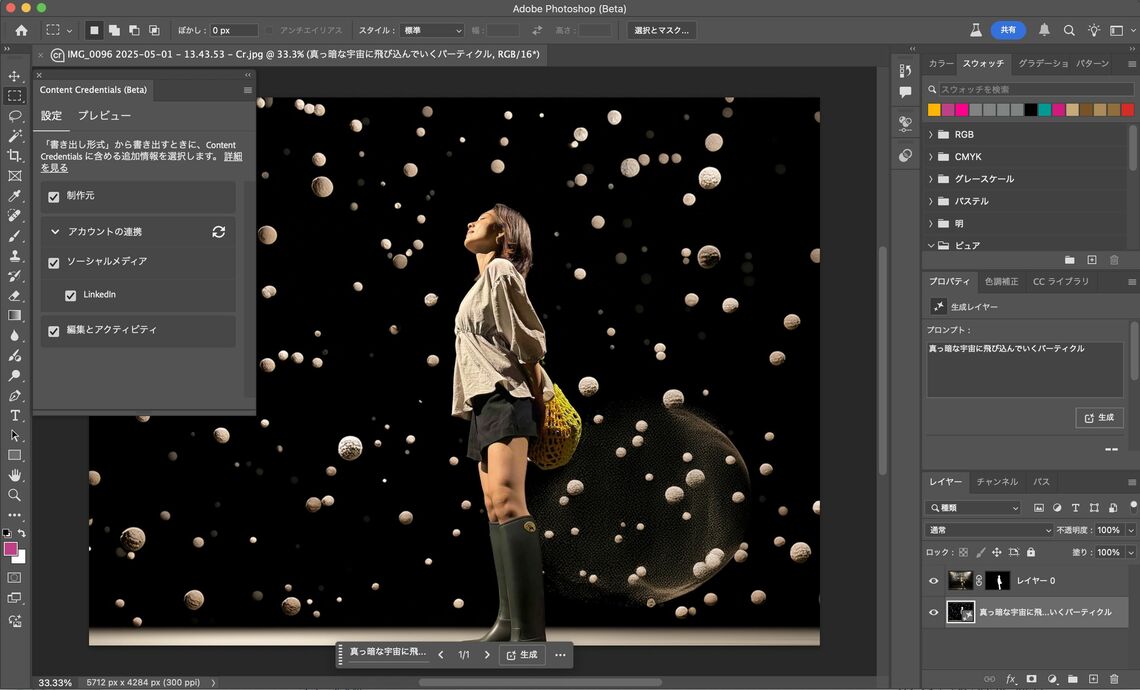
Task: Select the Brush tool
Action: pos(15,236)
